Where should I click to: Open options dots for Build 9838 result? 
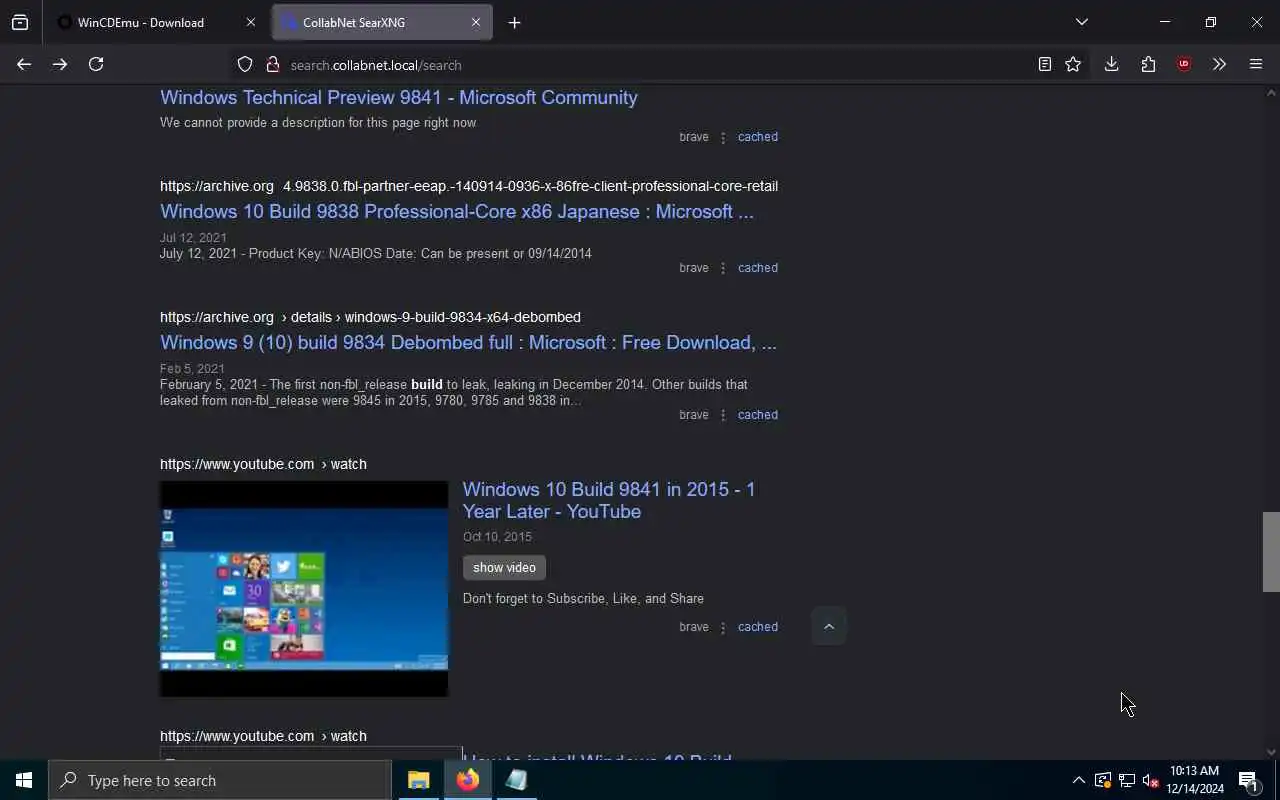tap(723, 268)
